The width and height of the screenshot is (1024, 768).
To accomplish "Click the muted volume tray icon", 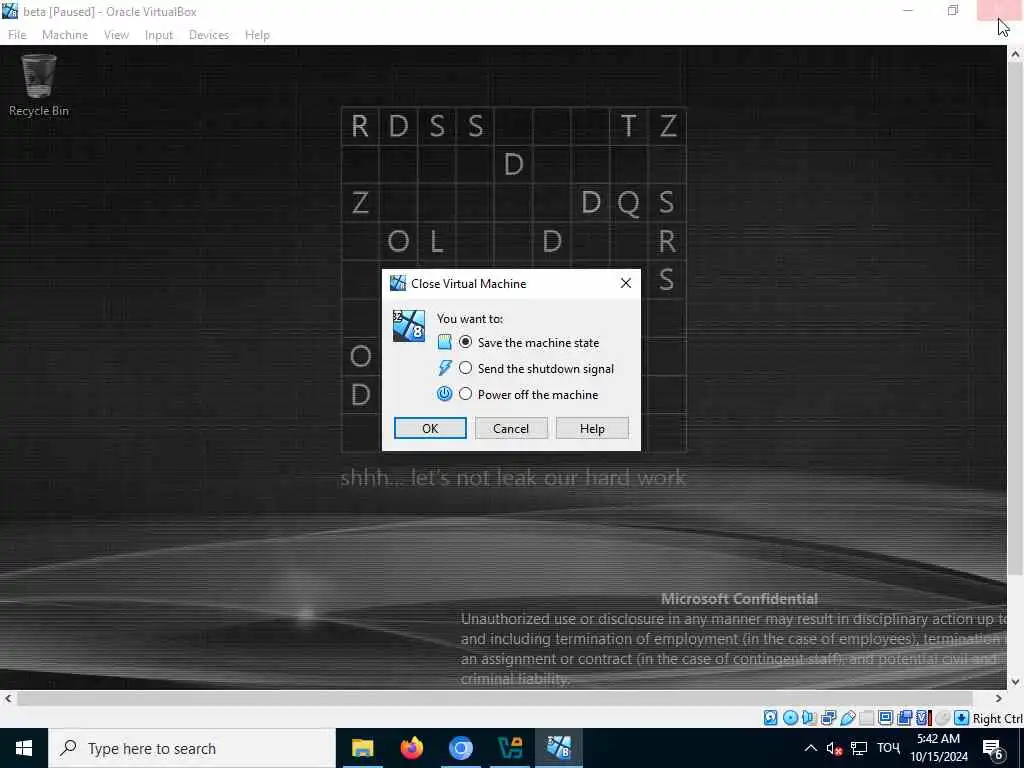I will coord(834,748).
